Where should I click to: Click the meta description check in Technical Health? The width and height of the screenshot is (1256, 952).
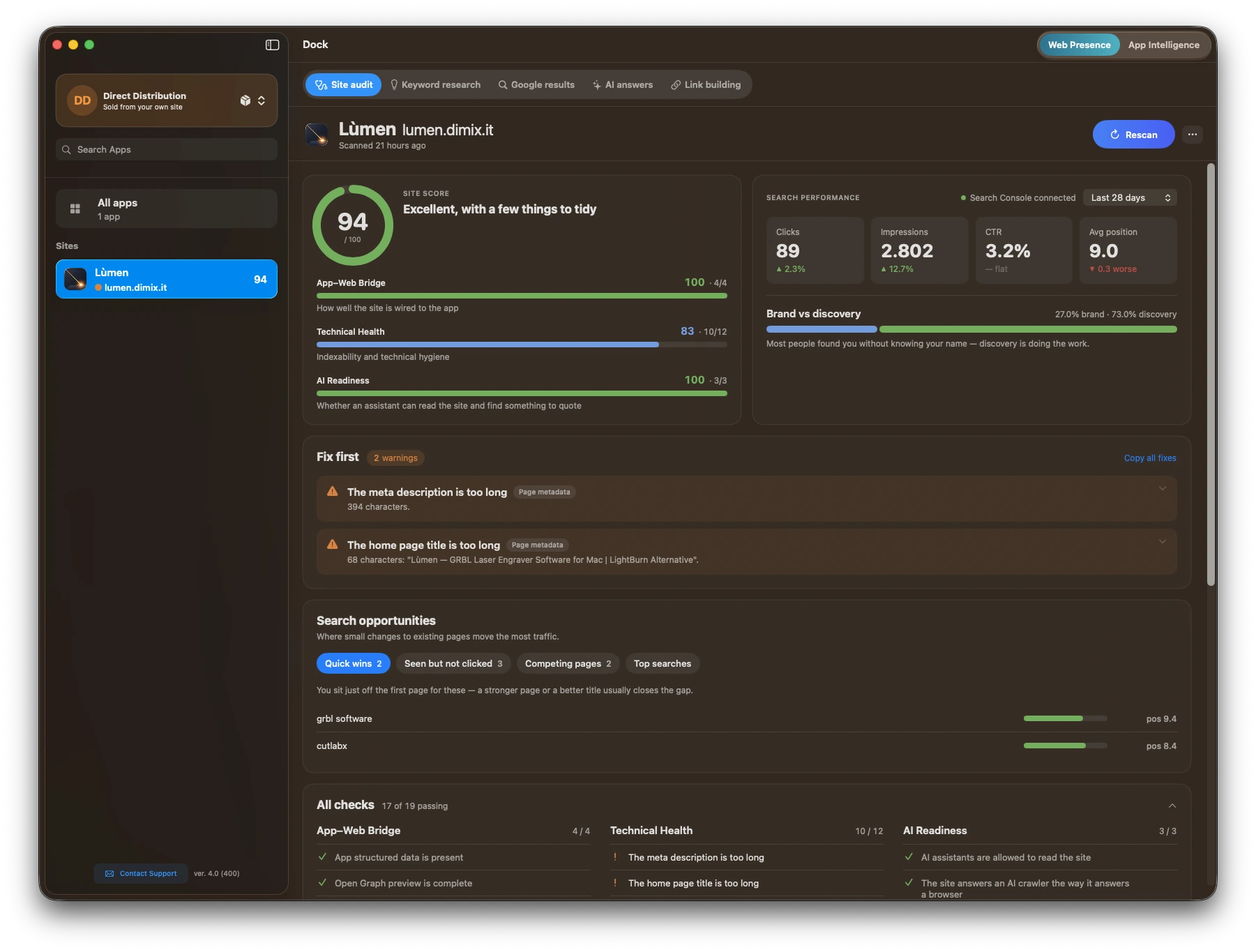pyautogui.click(x=747, y=857)
